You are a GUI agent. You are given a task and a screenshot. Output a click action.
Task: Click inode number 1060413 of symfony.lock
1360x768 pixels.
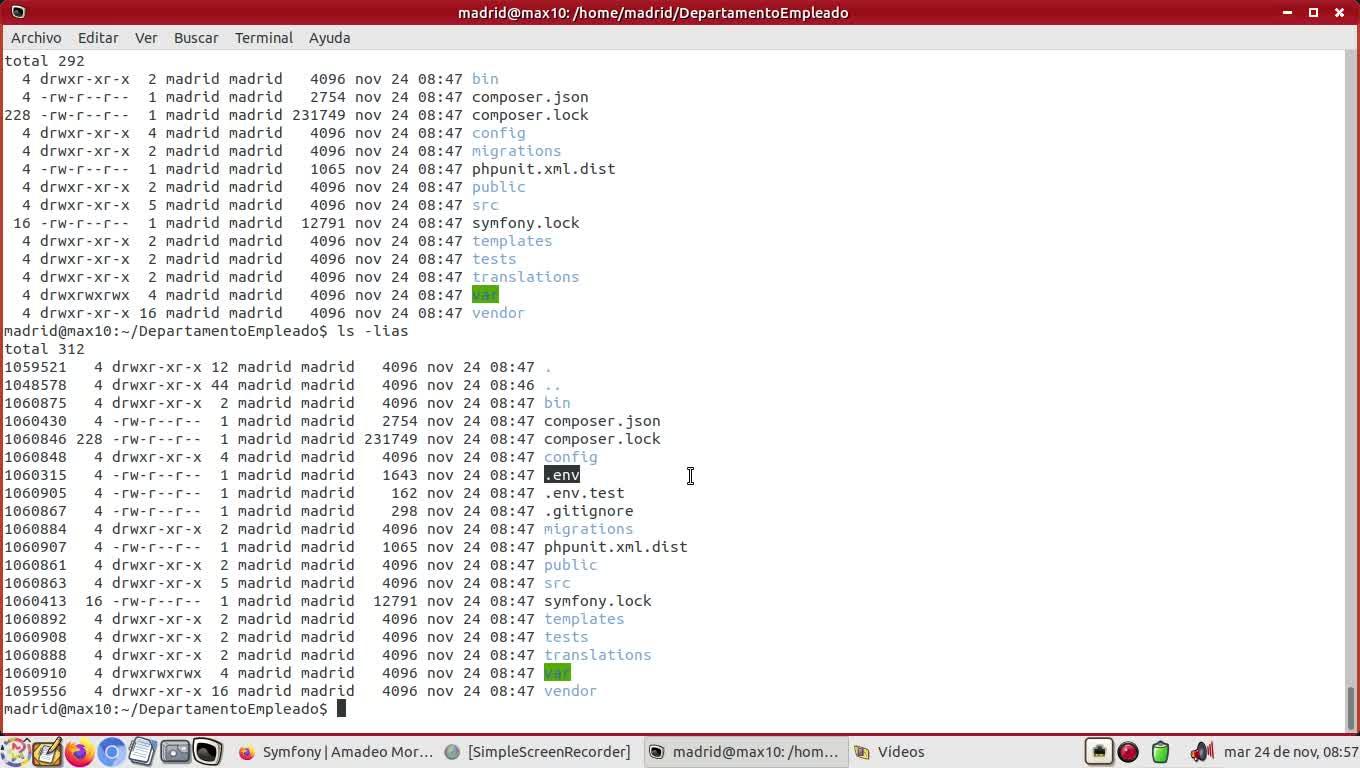(x=35, y=601)
